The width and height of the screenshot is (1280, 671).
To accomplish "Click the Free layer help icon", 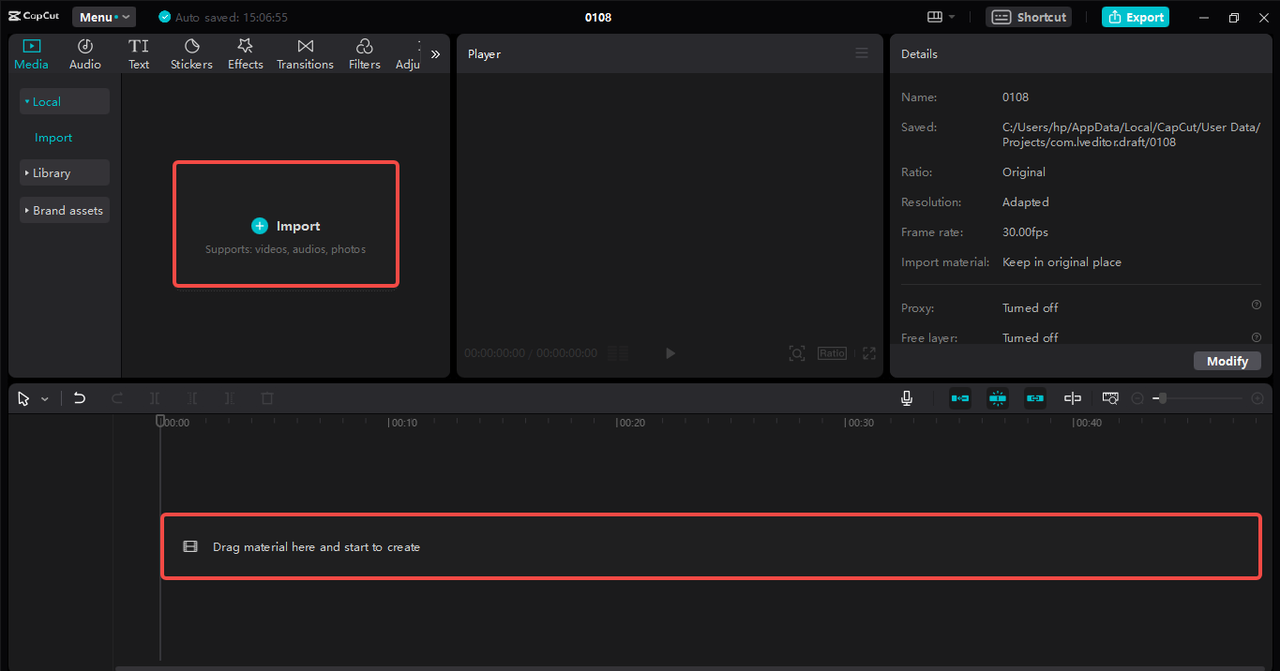I will pos(1256,337).
